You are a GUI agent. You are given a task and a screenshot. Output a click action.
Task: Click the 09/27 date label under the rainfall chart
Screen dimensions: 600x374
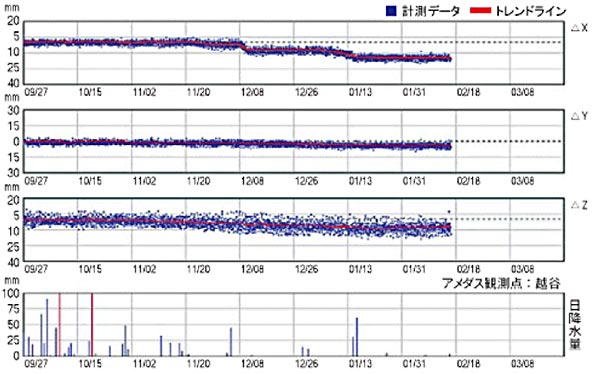coord(36,363)
